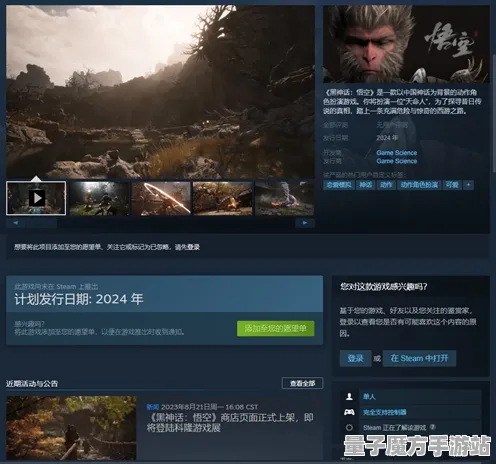Select the second screenshot thumbnail
The height and width of the screenshot is (464, 496).
click(99, 198)
